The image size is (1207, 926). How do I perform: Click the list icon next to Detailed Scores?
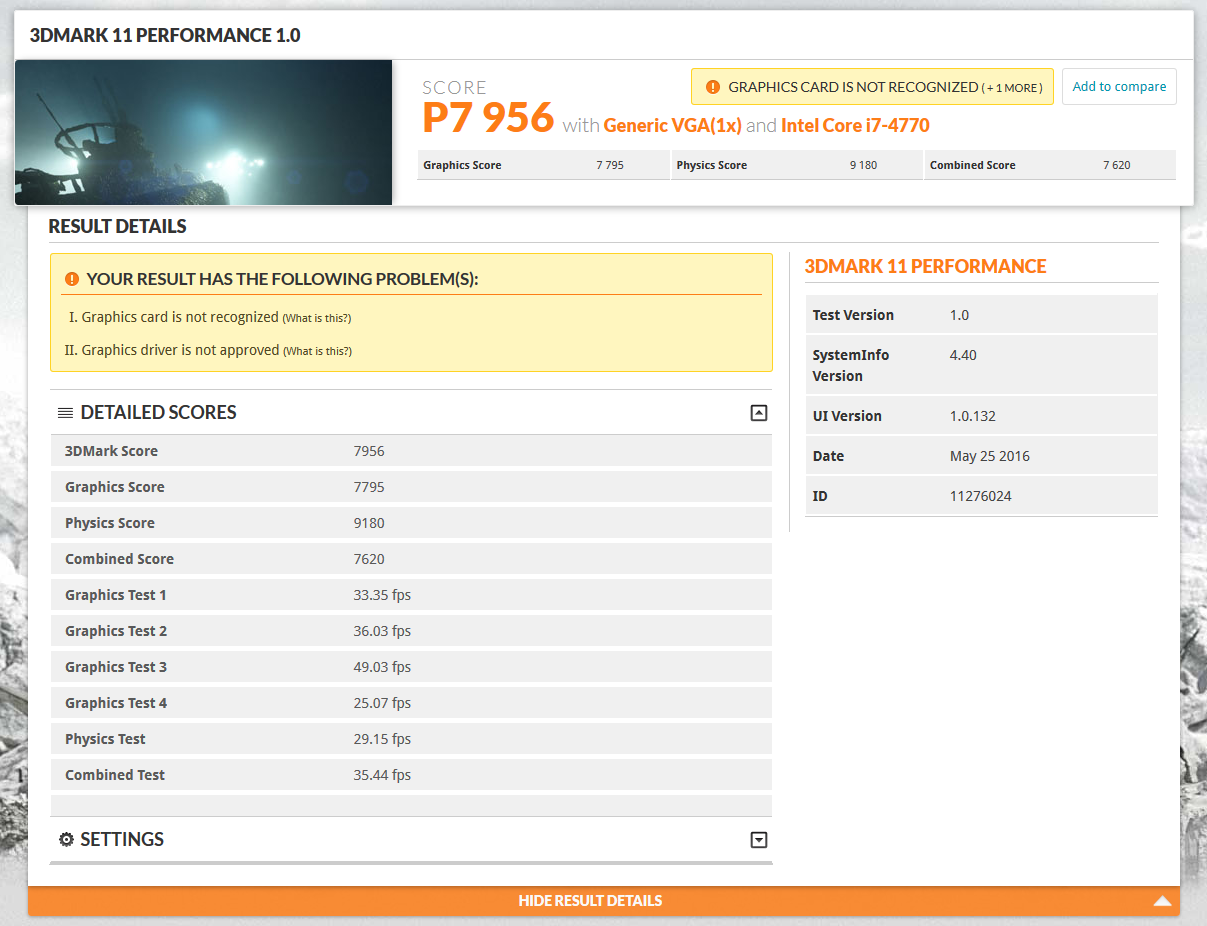[65, 413]
